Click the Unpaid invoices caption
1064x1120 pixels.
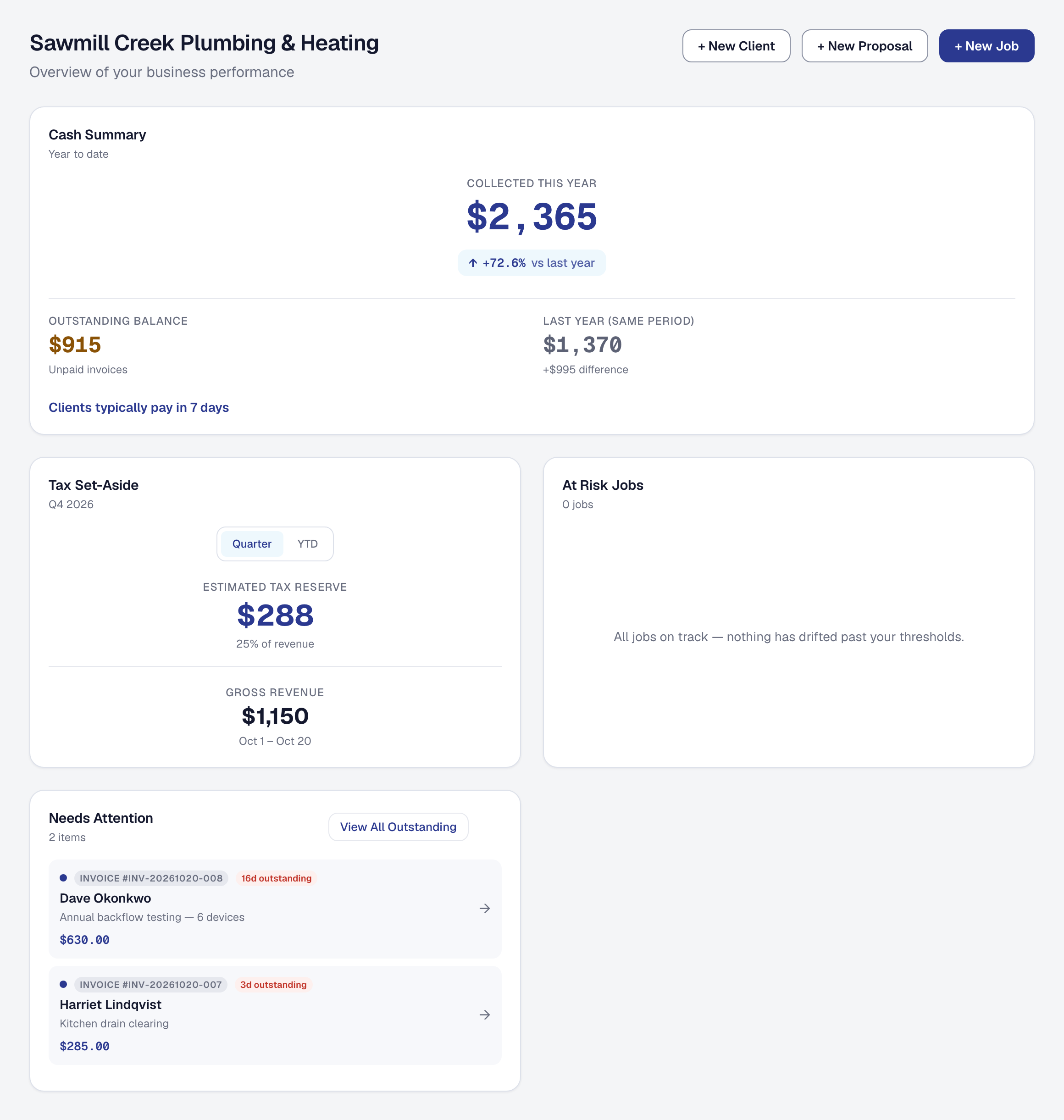tap(88, 370)
